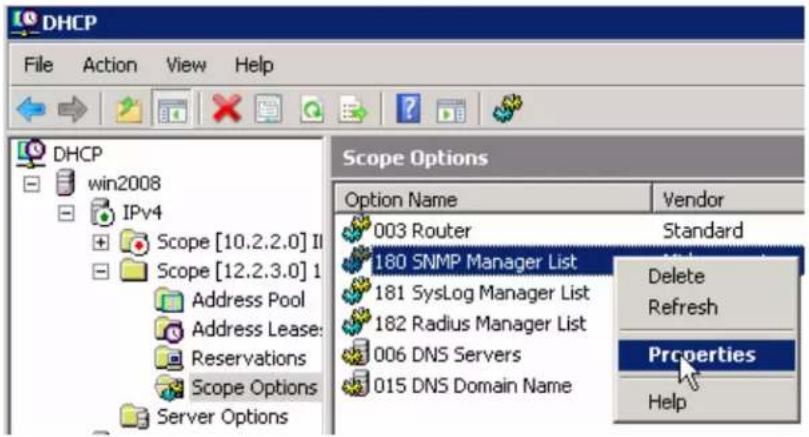
Task: Click the 003 Router option icon
Action: (357, 230)
